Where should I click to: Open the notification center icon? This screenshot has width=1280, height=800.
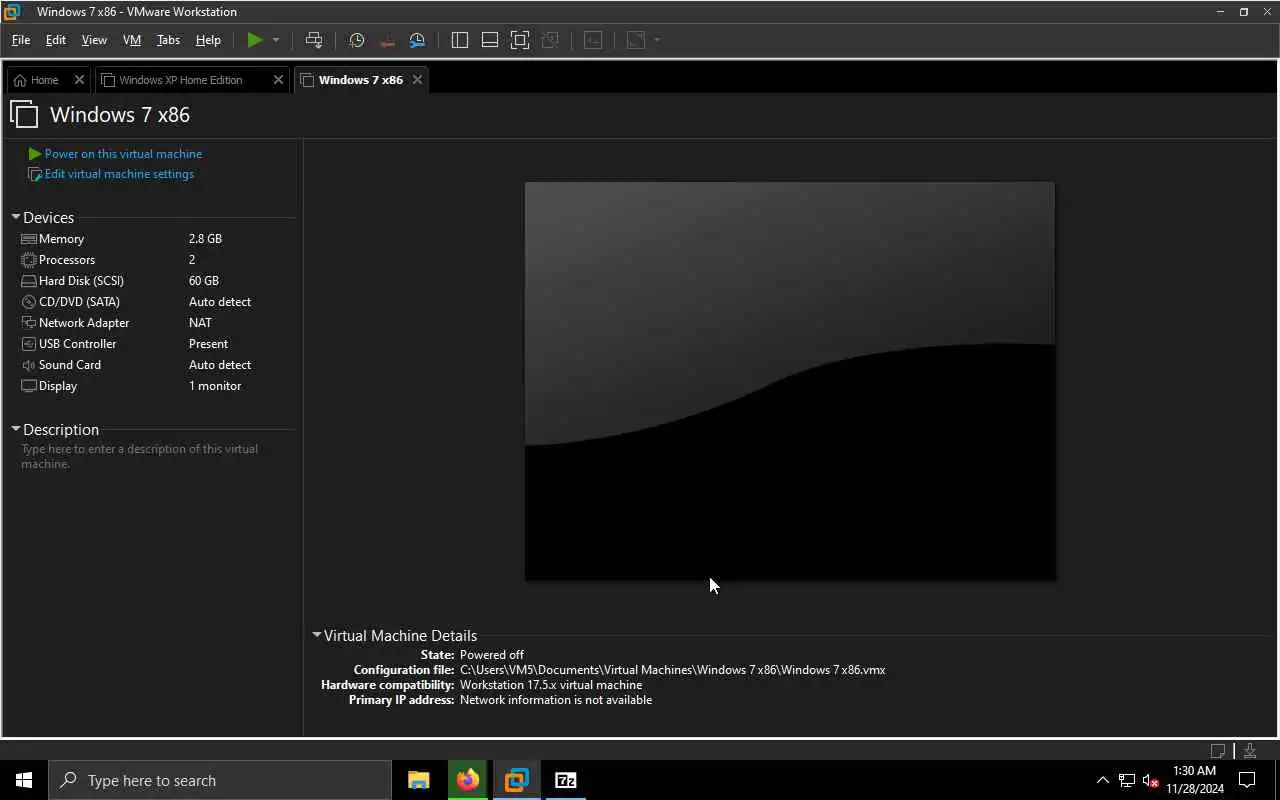click(1247, 780)
